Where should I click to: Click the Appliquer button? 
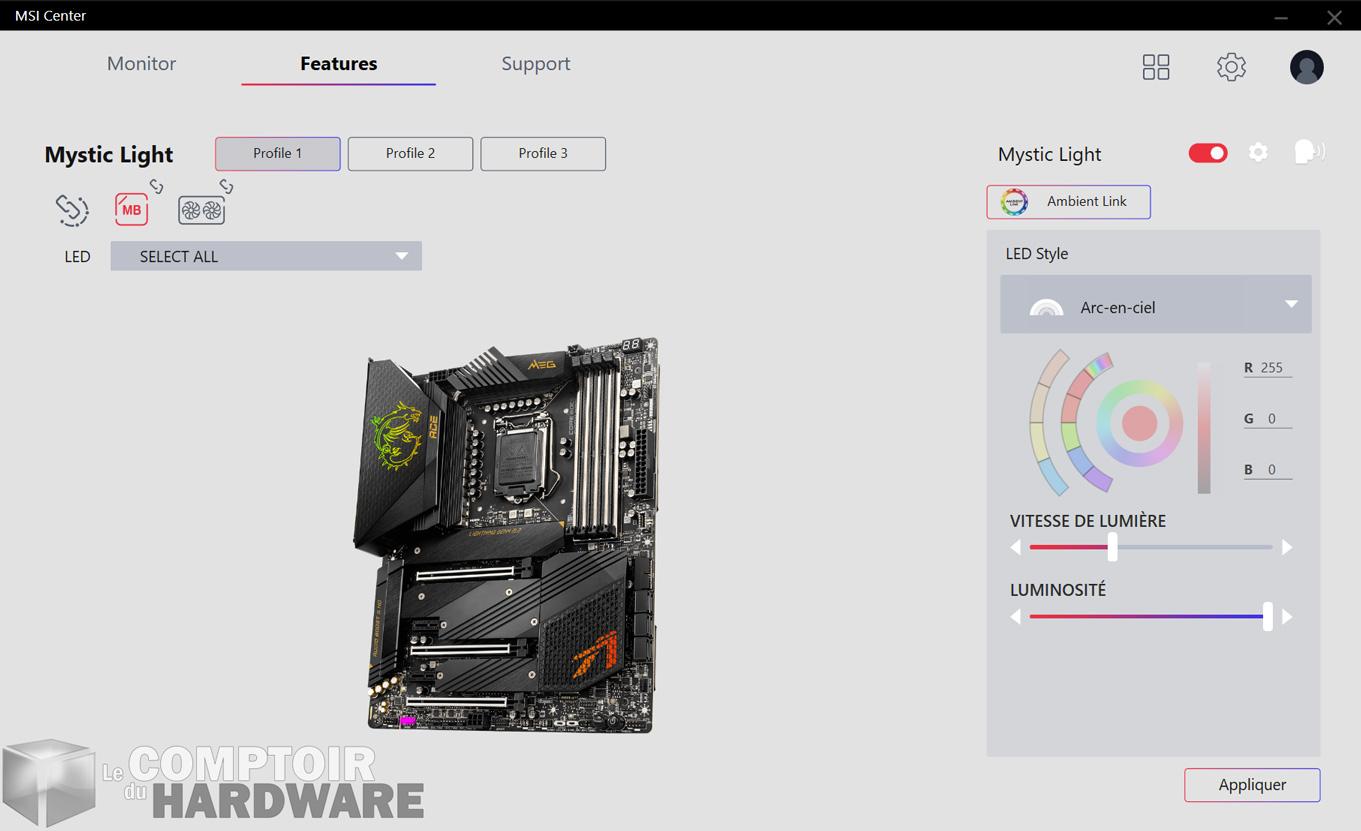1251,785
